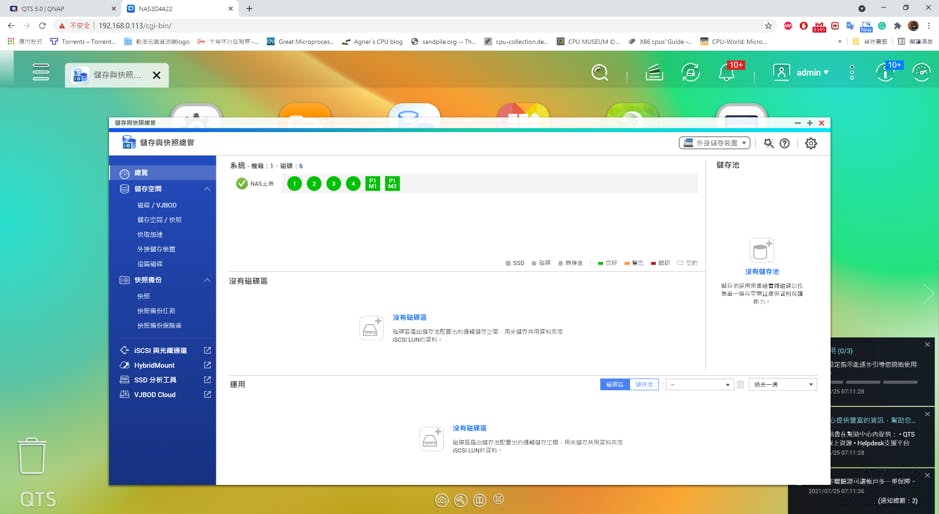Open the Recycle Bin on the QTS desktop

32,456
